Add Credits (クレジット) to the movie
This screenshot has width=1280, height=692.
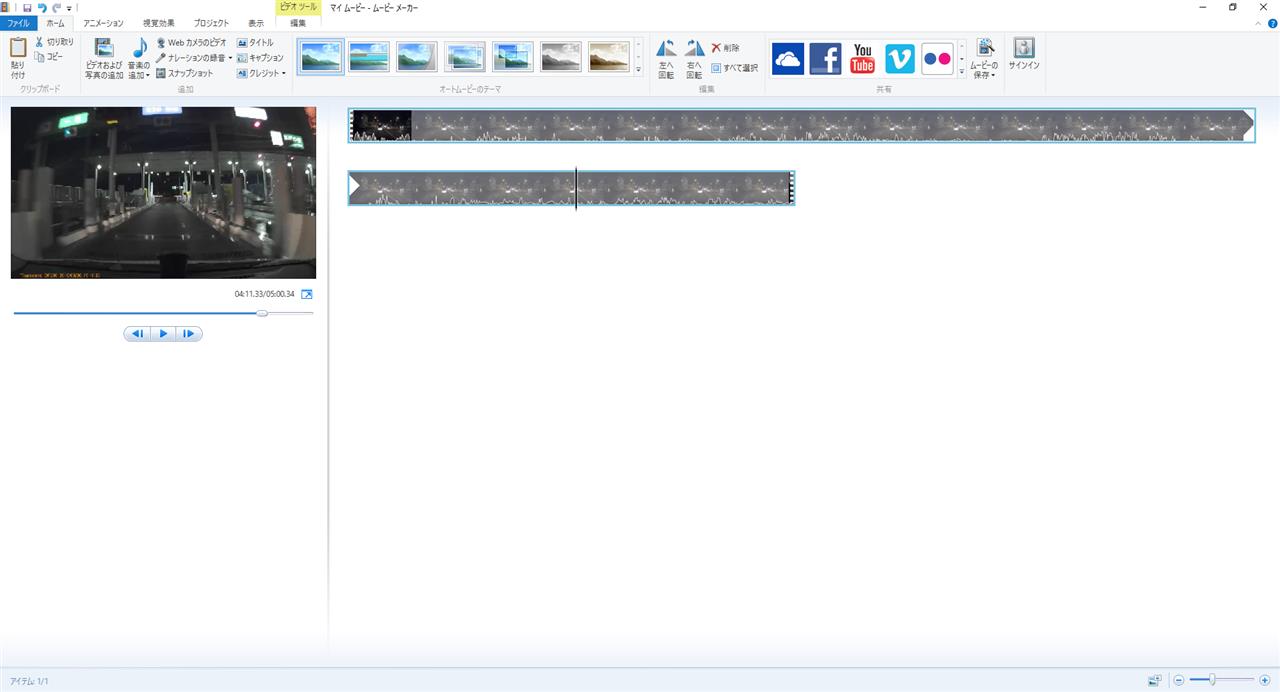click(x=258, y=73)
